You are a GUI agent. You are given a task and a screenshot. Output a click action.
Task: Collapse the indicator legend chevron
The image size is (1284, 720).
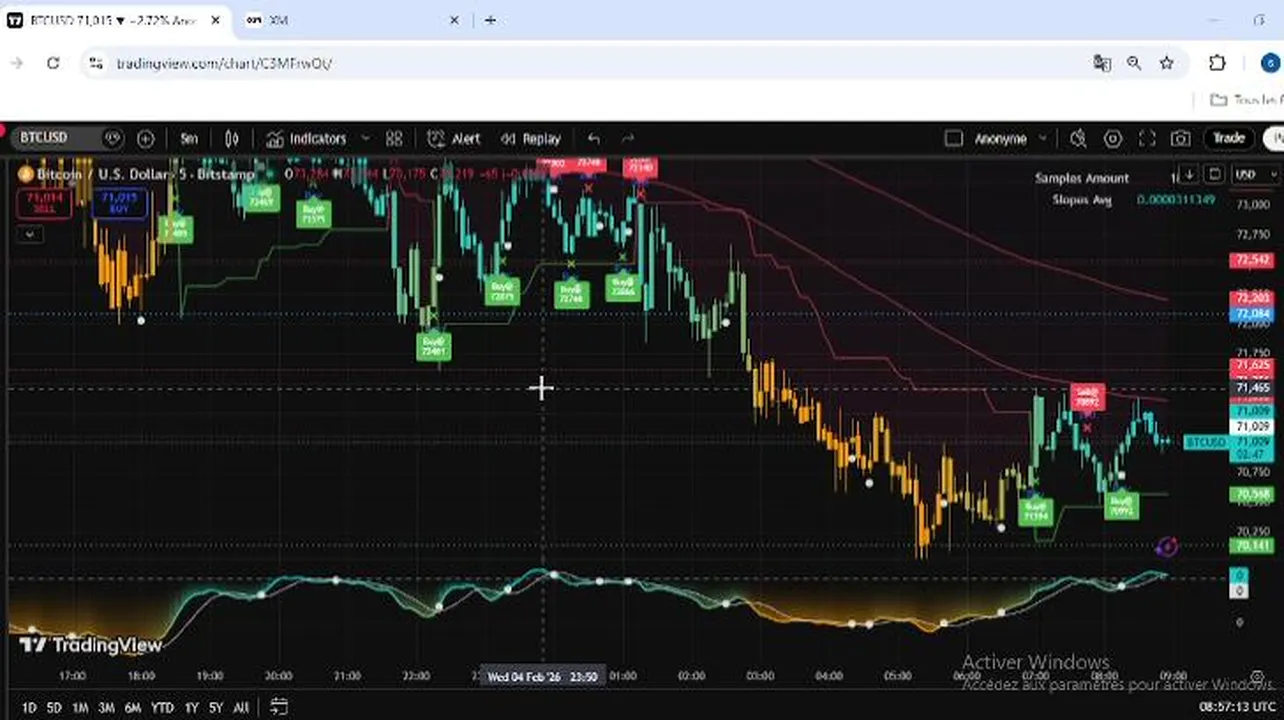(30, 234)
